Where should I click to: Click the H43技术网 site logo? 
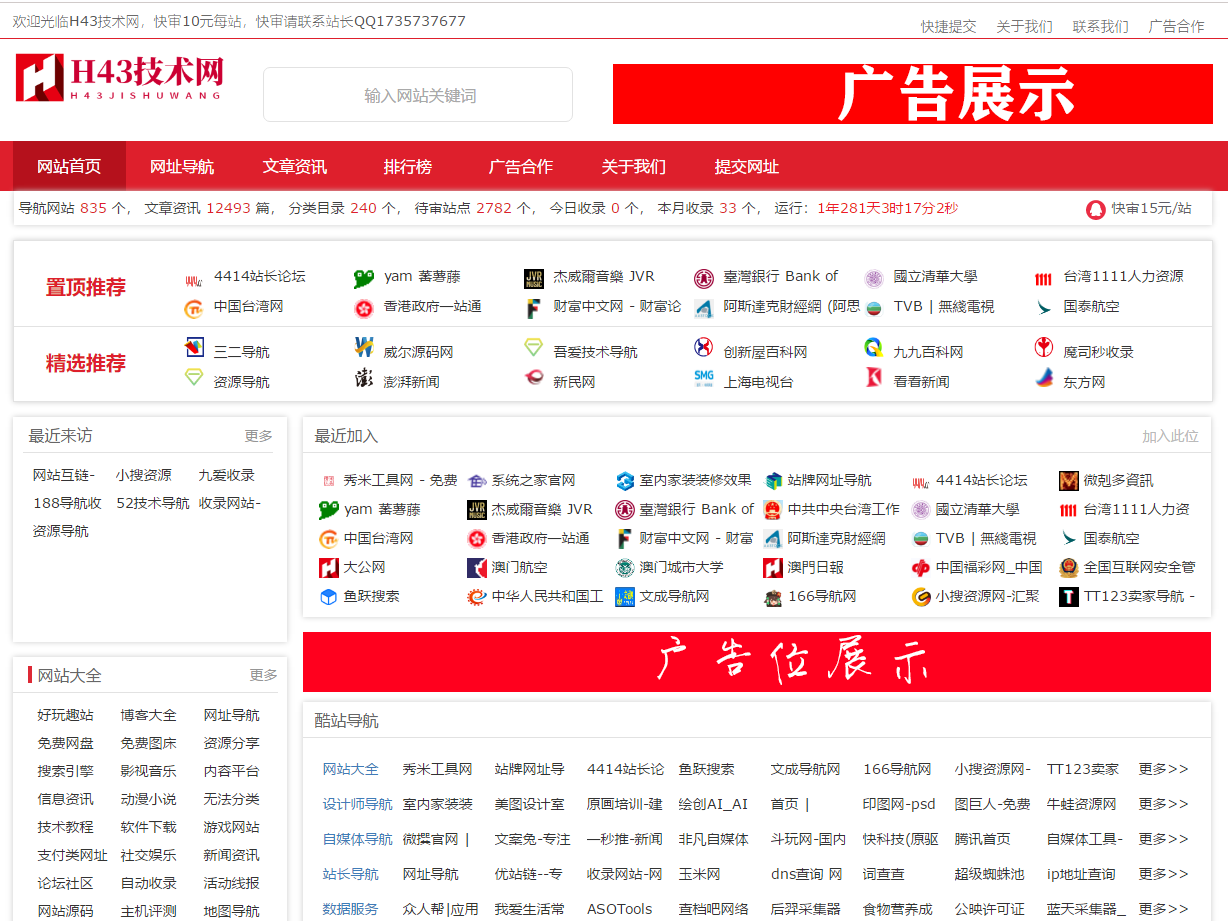click(119, 78)
